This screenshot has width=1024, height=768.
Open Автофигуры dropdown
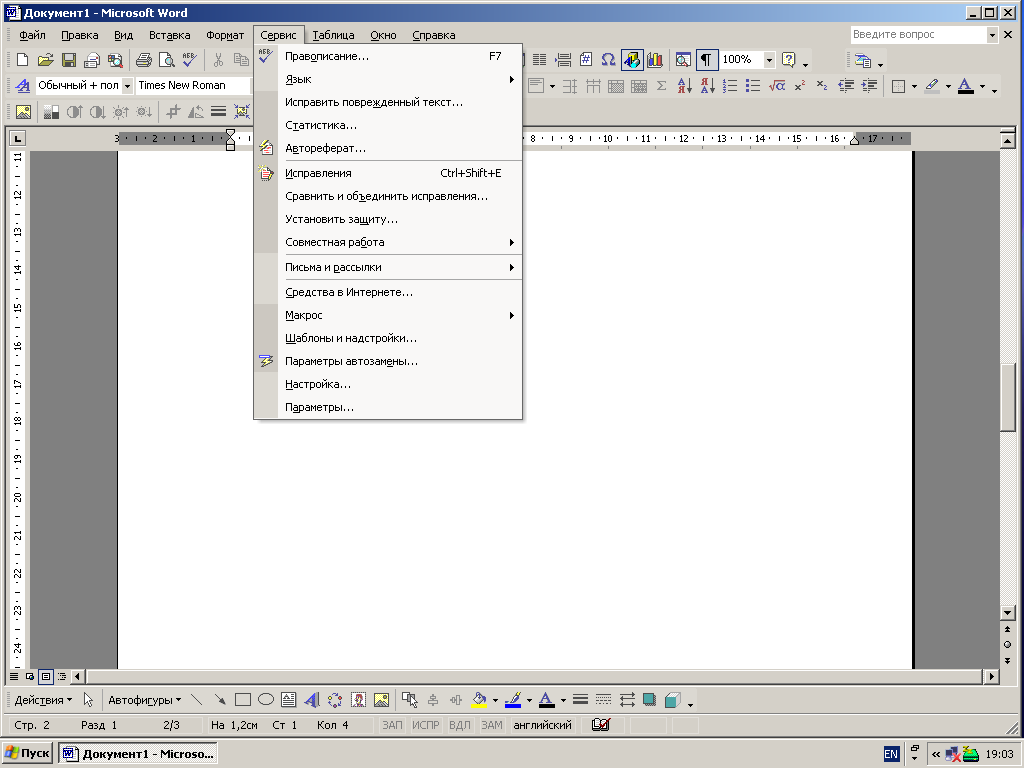point(144,700)
